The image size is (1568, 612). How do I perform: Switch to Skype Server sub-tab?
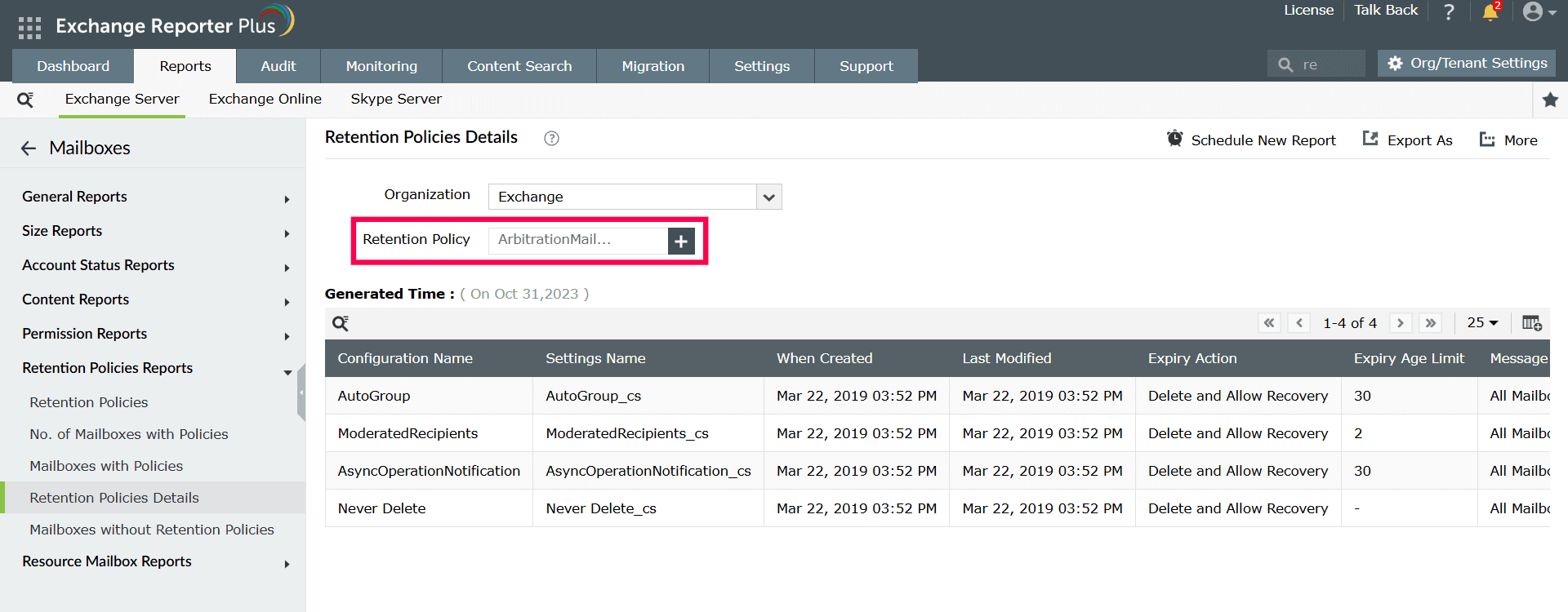pyautogui.click(x=396, y=99)
